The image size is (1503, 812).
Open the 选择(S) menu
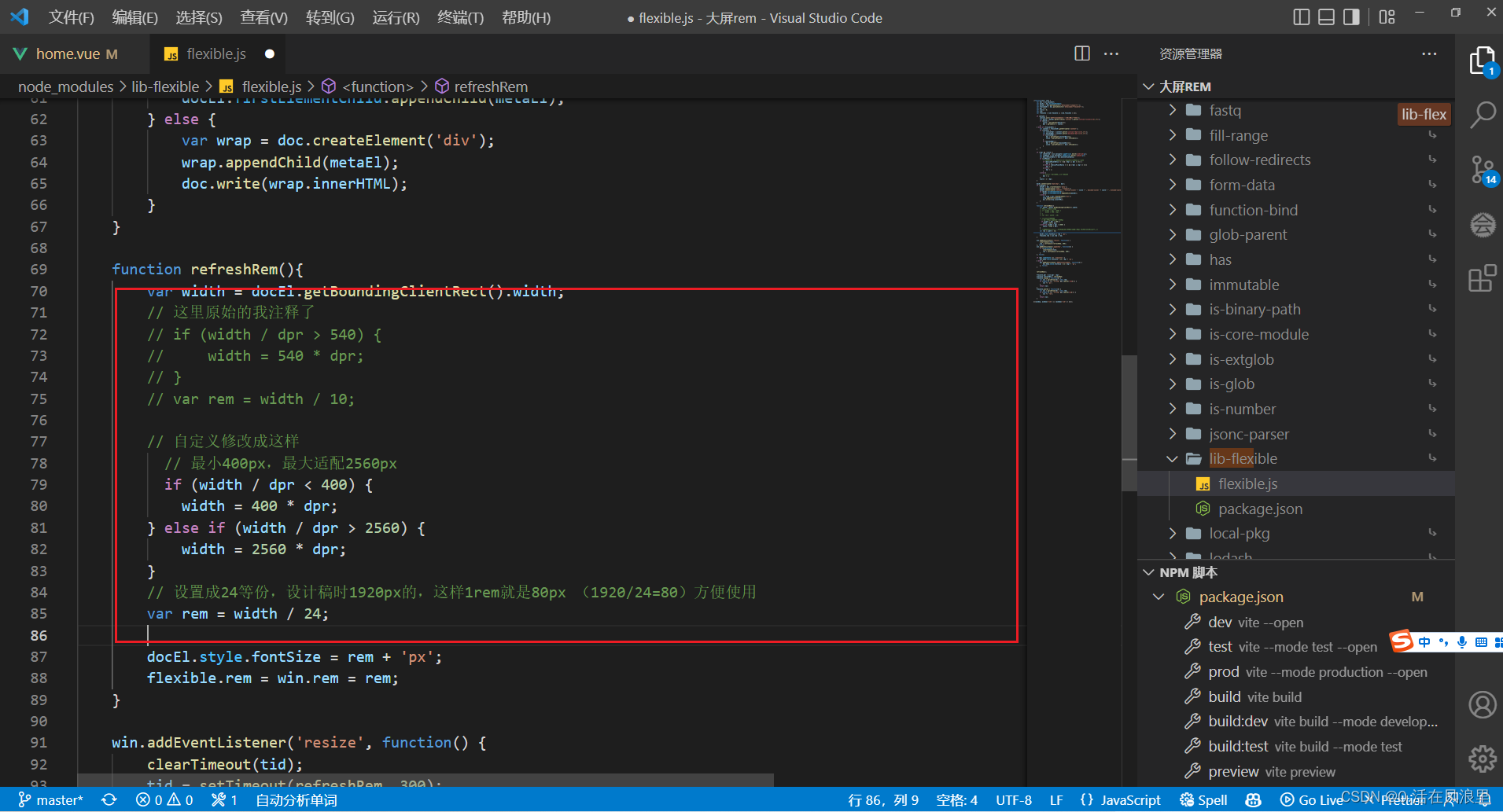click(x=199, y=17)
